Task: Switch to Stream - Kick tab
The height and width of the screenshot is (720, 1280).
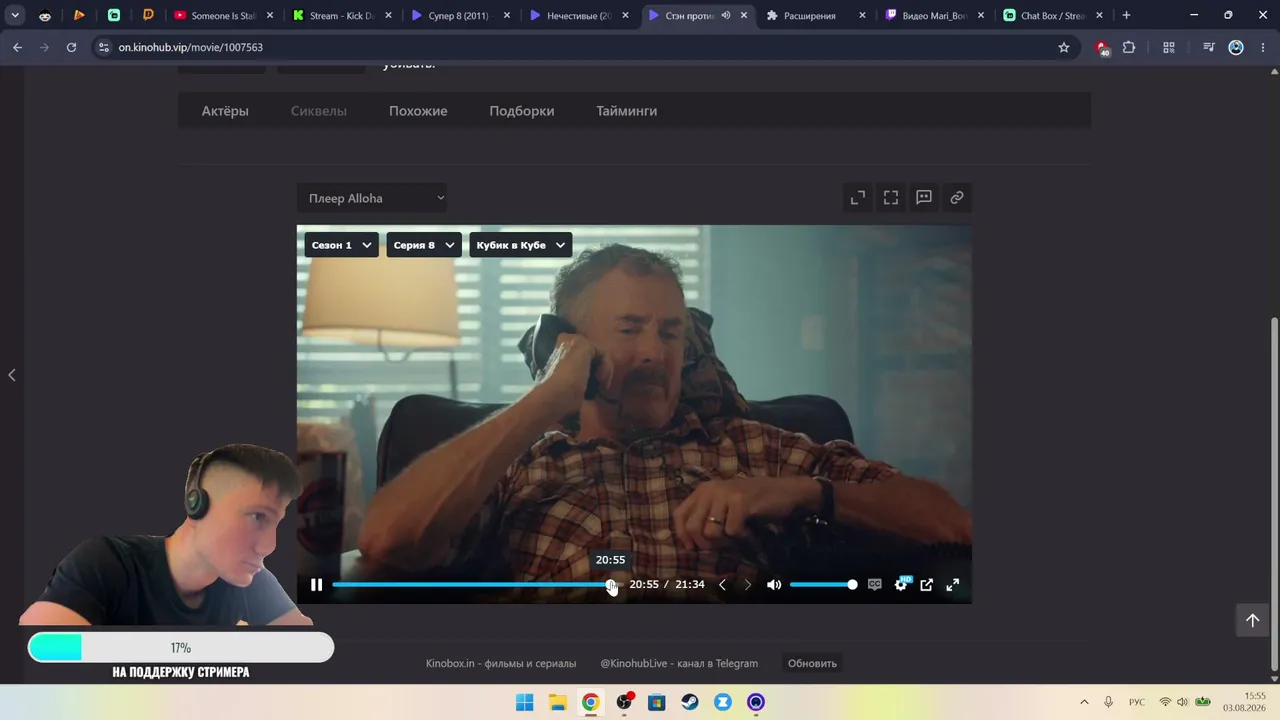Action: click(x=342, y=15)
